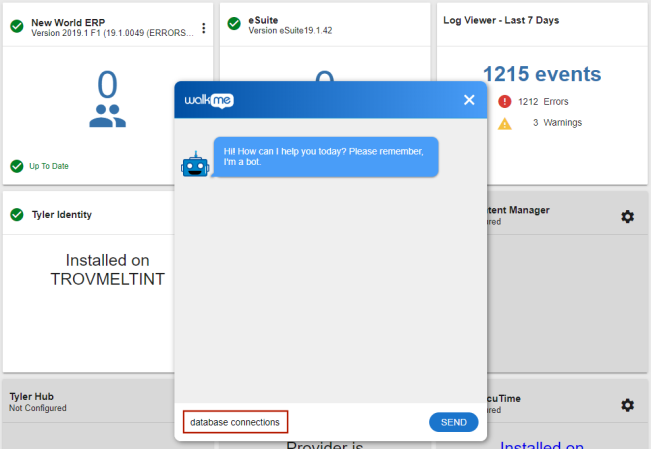Click the bot greeting message bubble
This screenshot has width=651, height=449.
[x=326, y=157]
